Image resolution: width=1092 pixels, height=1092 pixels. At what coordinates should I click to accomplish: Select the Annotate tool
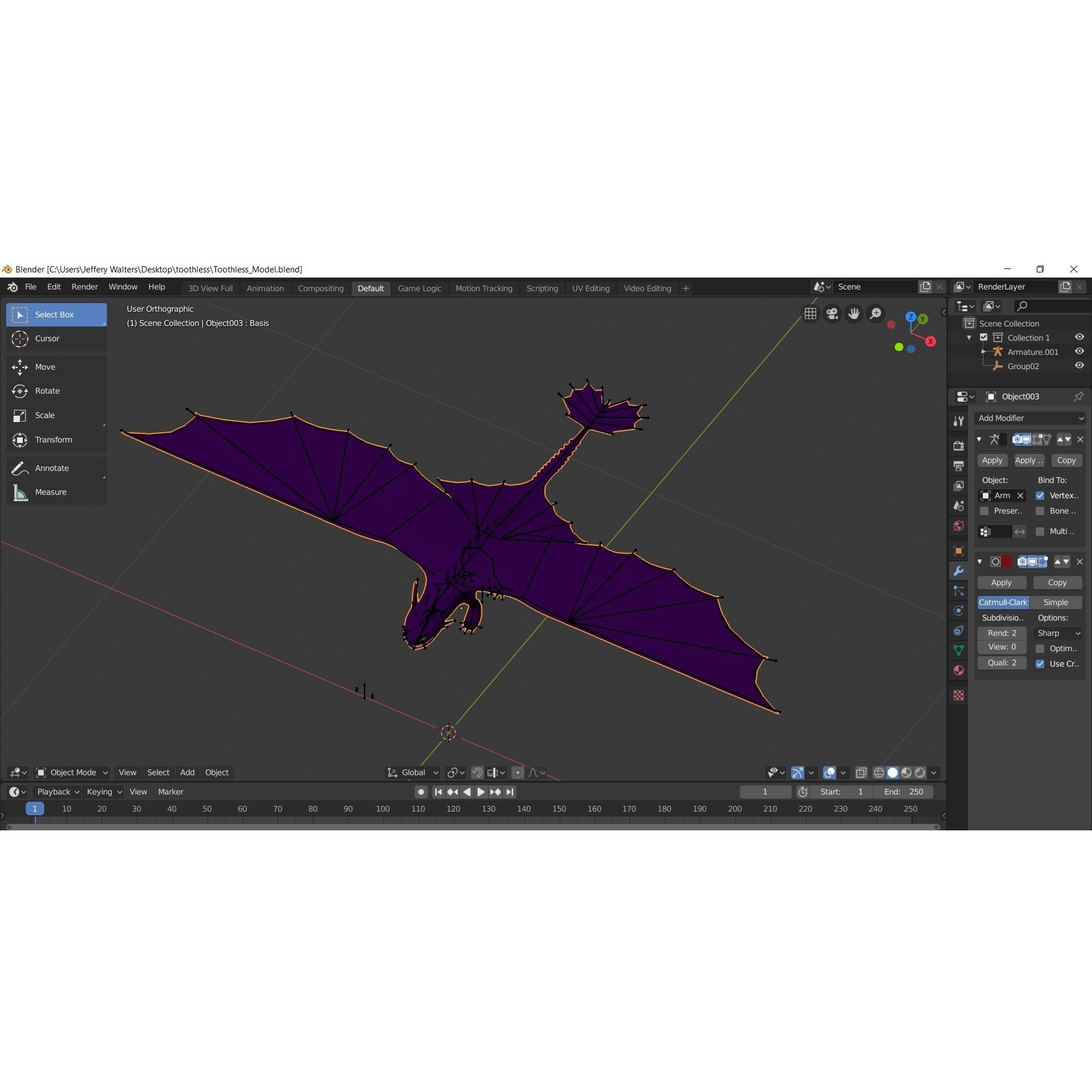pos(56,468)
